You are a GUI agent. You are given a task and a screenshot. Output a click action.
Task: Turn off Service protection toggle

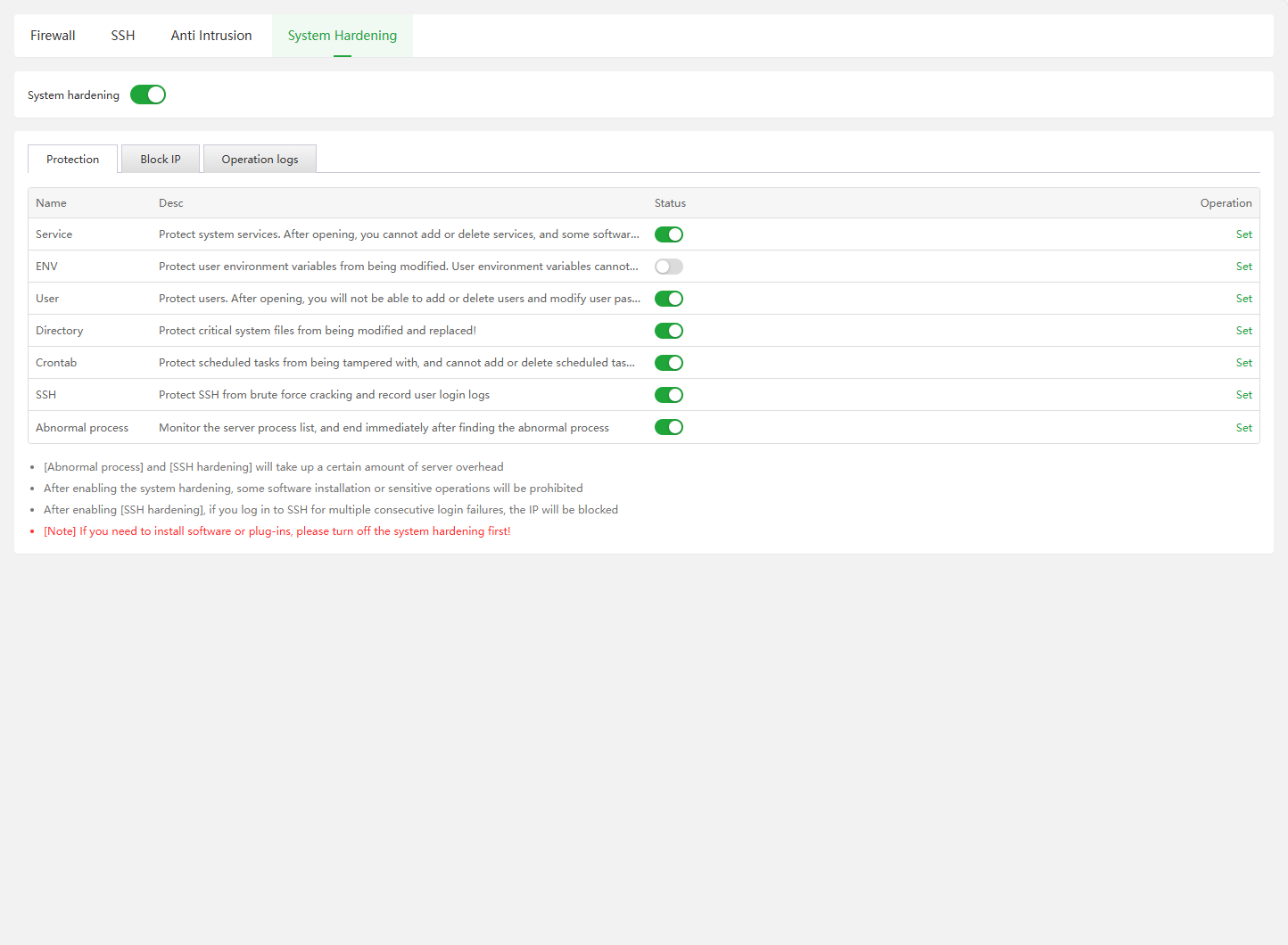[x=668, y=234]
